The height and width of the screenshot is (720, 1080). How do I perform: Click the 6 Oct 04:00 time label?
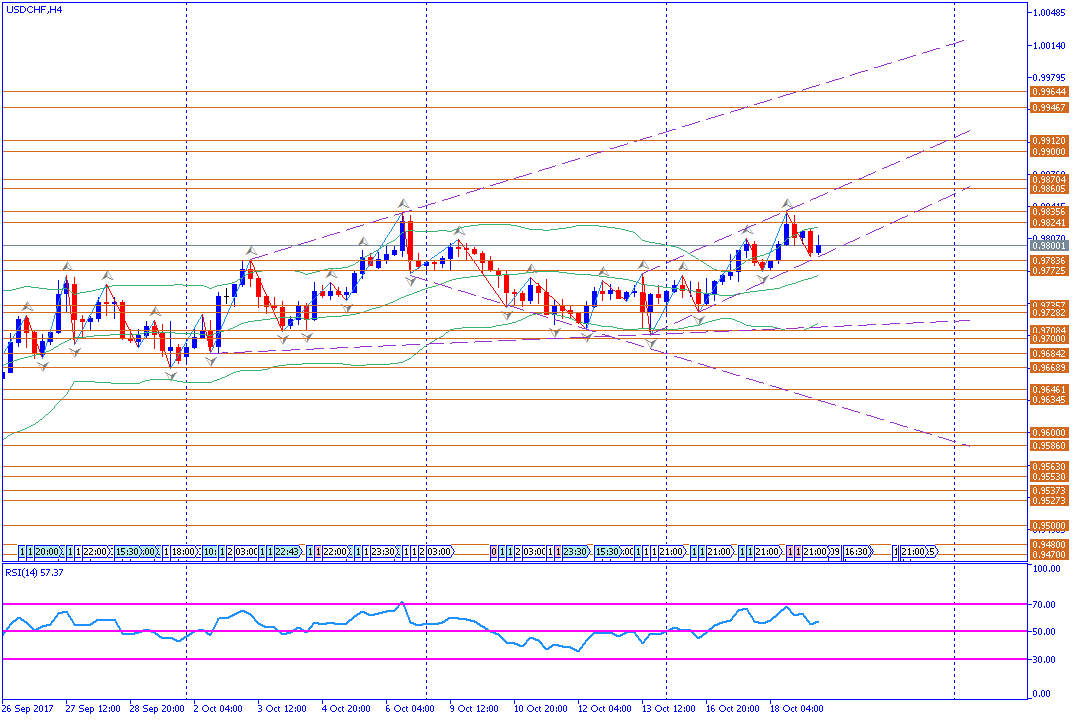410,708
